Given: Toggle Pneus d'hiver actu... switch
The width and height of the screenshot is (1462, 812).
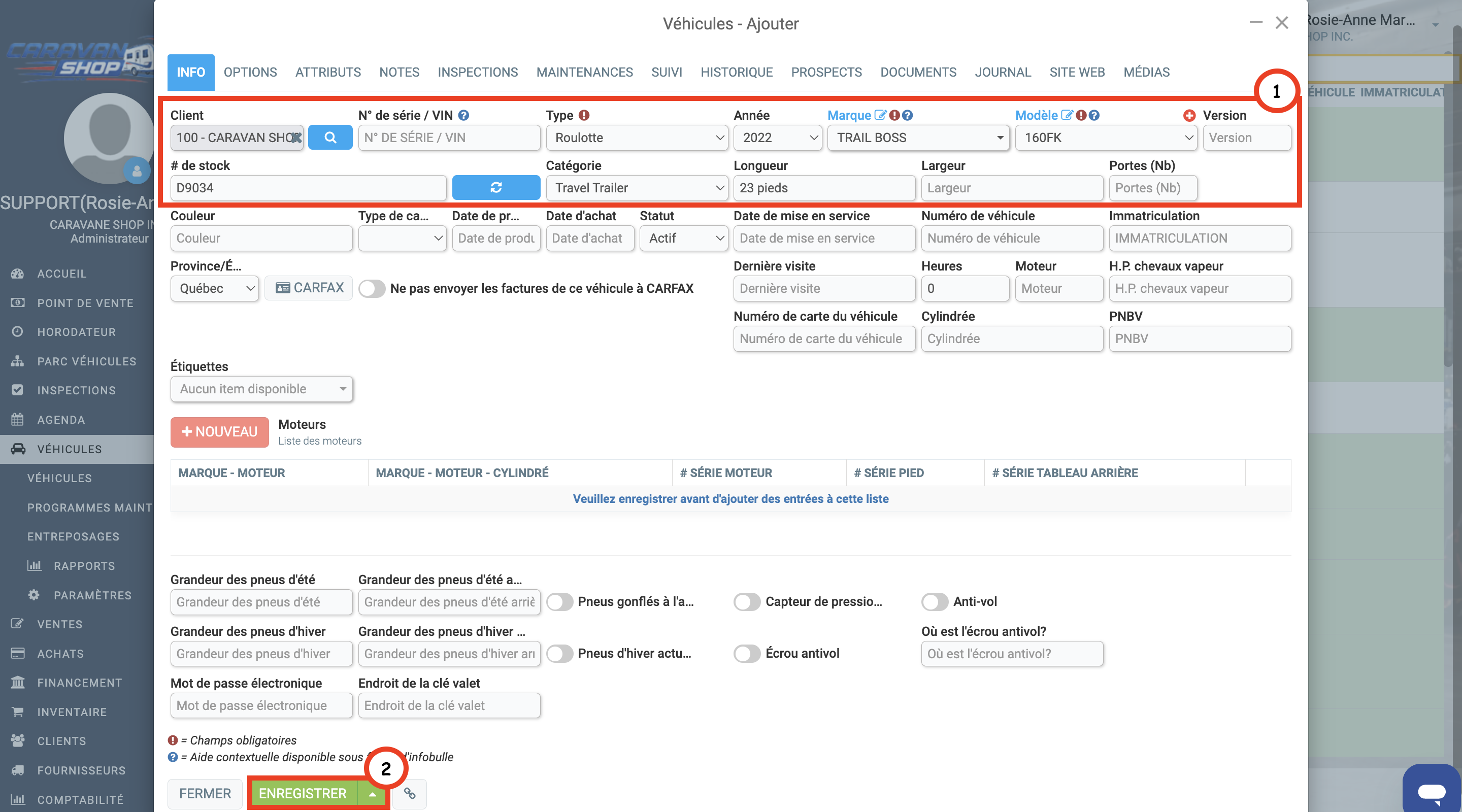Looking at the screenshot, I should (559, 654).
